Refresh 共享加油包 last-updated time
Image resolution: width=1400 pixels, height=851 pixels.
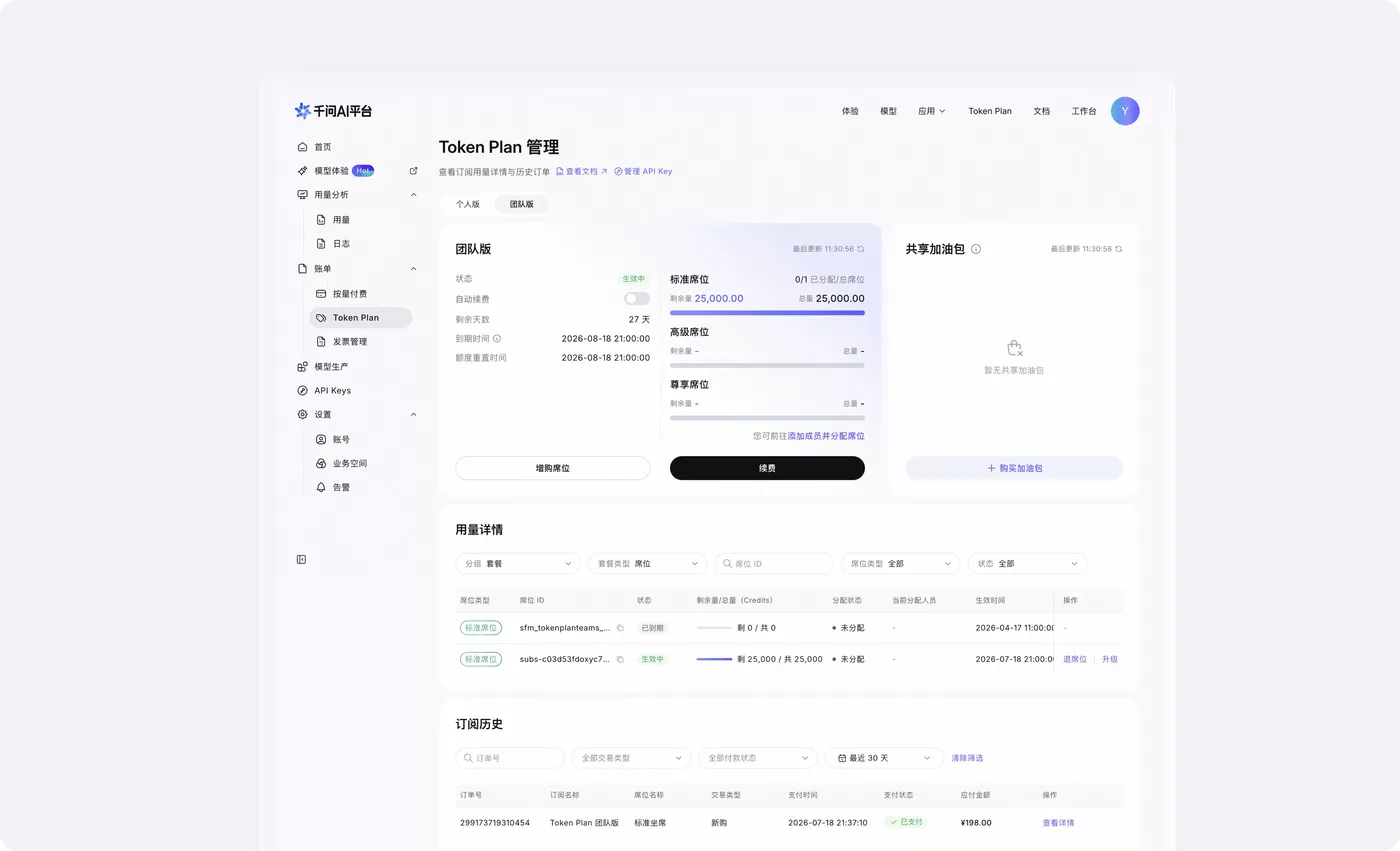point(1119,249)
